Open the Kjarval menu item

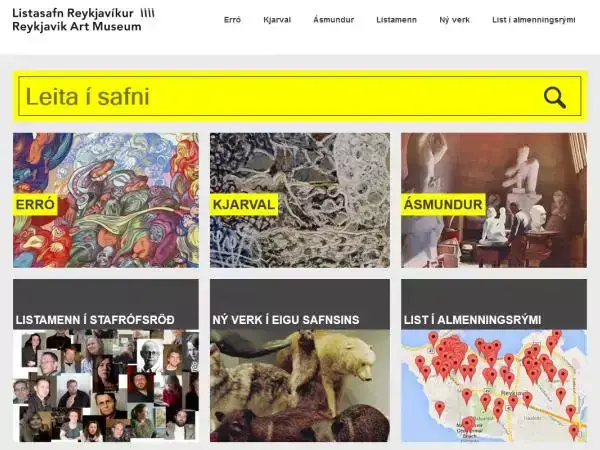point(277,20)
